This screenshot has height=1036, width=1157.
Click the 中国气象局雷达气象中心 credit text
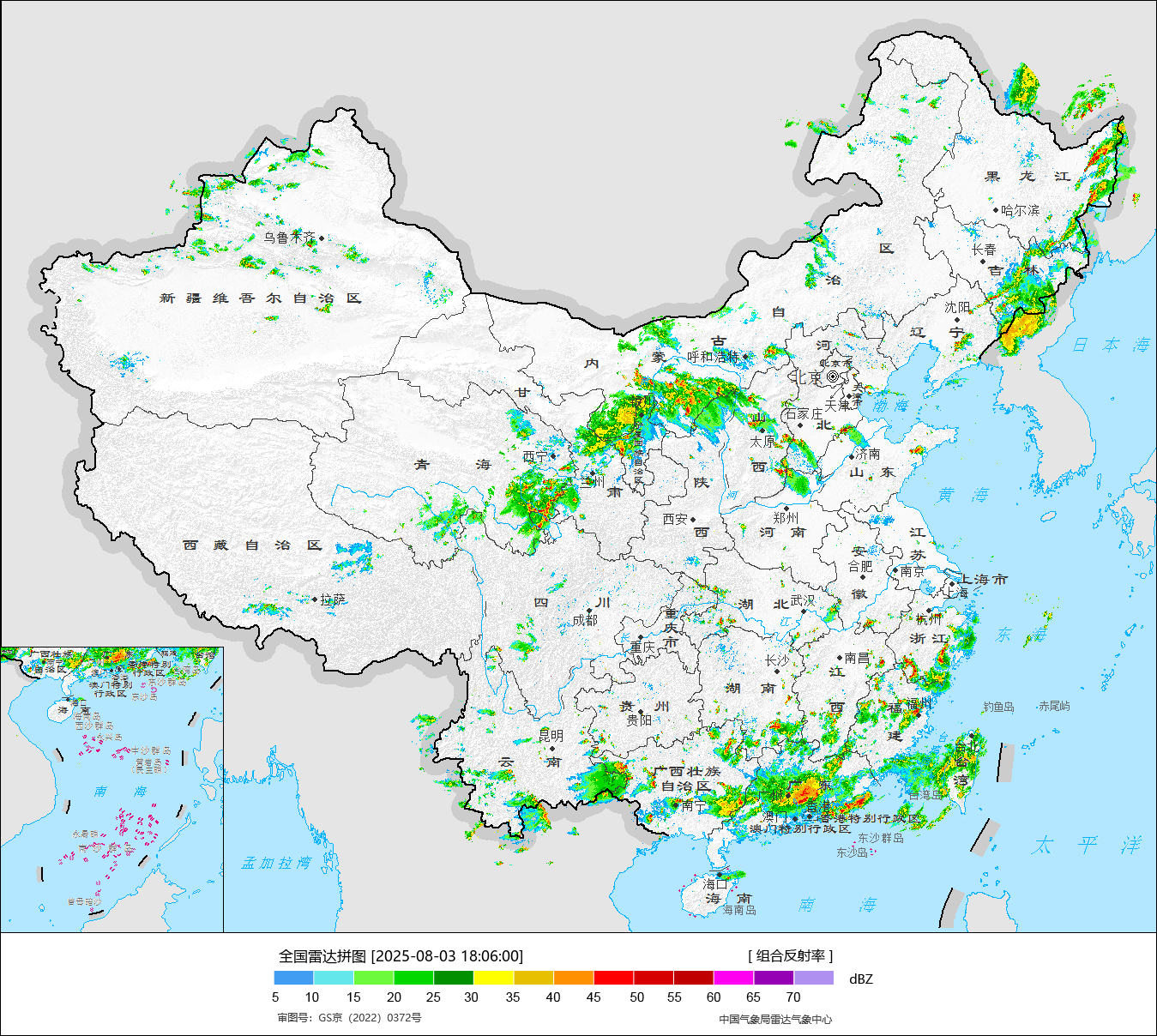775,1019
